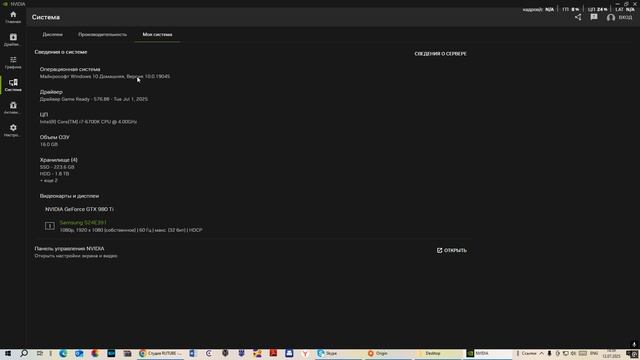Expand the '+ ещё 2' storage entry
640x360 pixels.
(49, 180)
